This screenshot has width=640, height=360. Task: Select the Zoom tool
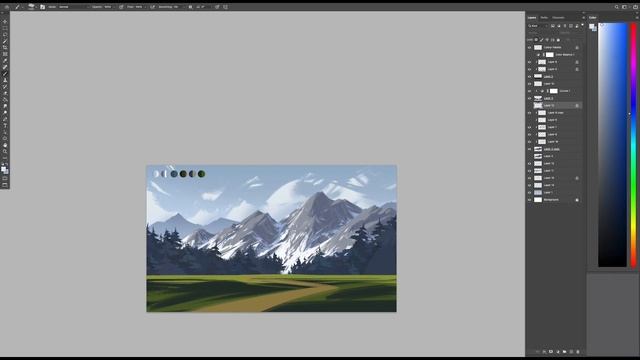[5, 151]
